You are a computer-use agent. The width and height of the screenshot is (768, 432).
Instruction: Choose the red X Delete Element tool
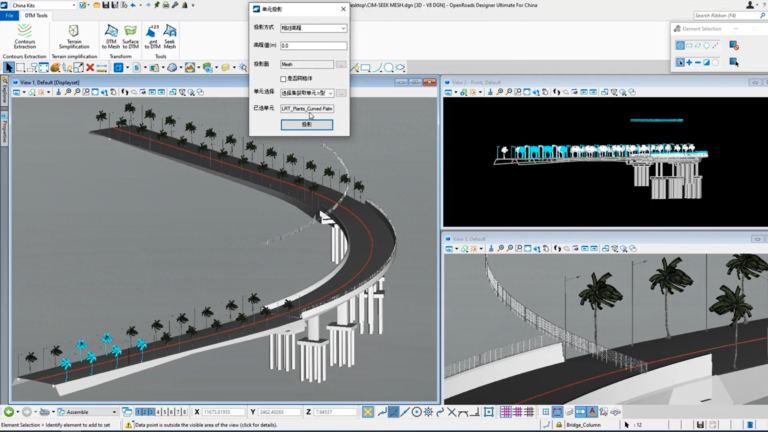pyautogui.click(x=90, y=68)
